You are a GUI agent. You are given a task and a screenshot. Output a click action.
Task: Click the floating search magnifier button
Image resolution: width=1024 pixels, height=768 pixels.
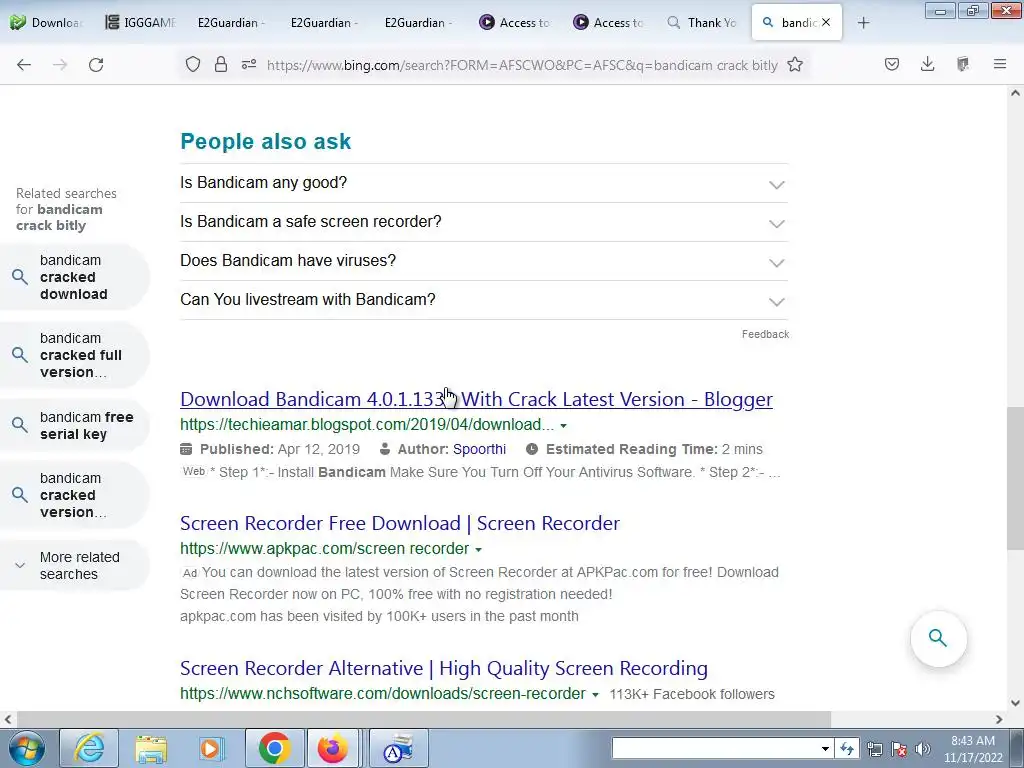click(x=938, y=638)
